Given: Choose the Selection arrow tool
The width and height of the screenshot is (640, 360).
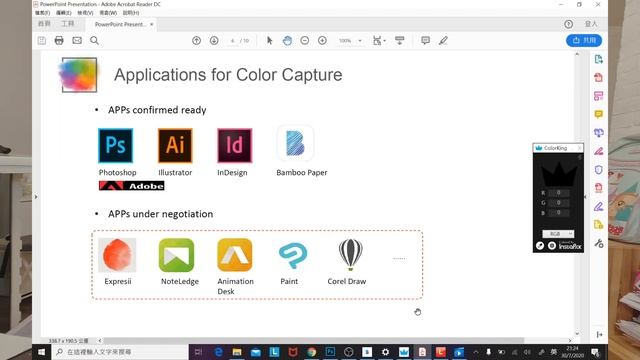Looking at the screenshot, I should point(269,40).
